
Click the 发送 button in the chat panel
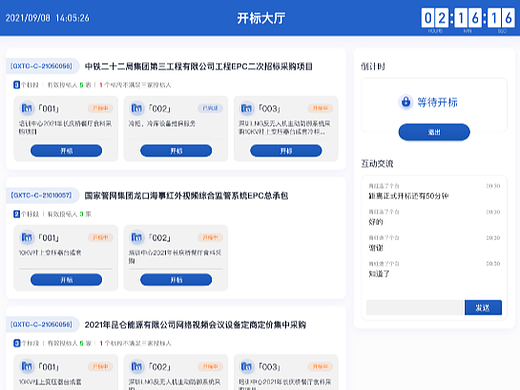coord(483,307)
